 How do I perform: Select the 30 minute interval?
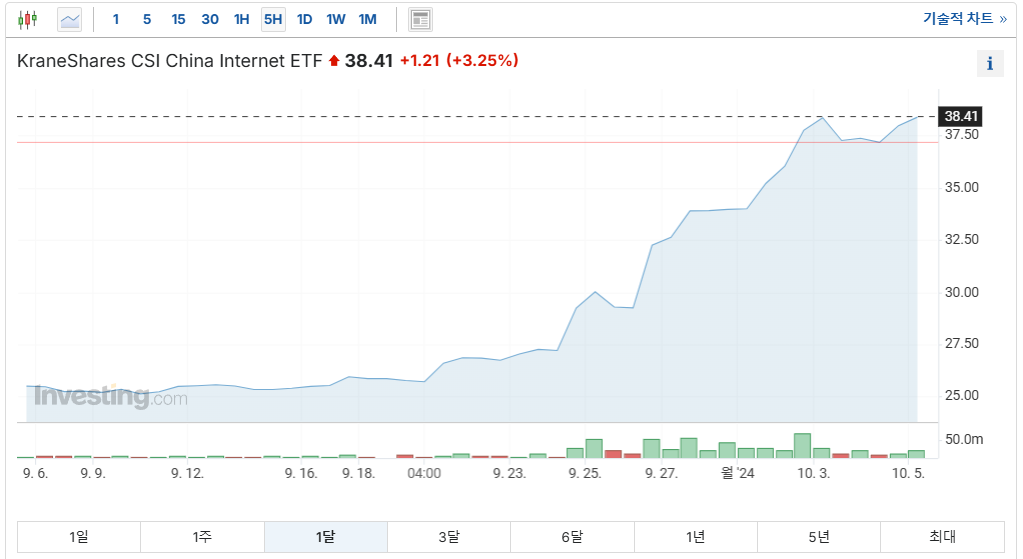point(210,20)
